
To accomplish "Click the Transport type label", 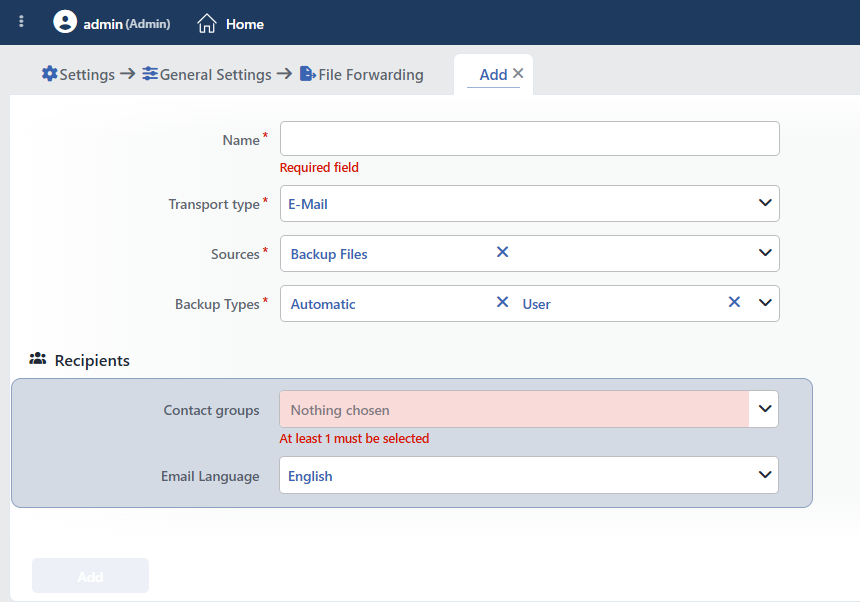I will [x=214, y=205].
